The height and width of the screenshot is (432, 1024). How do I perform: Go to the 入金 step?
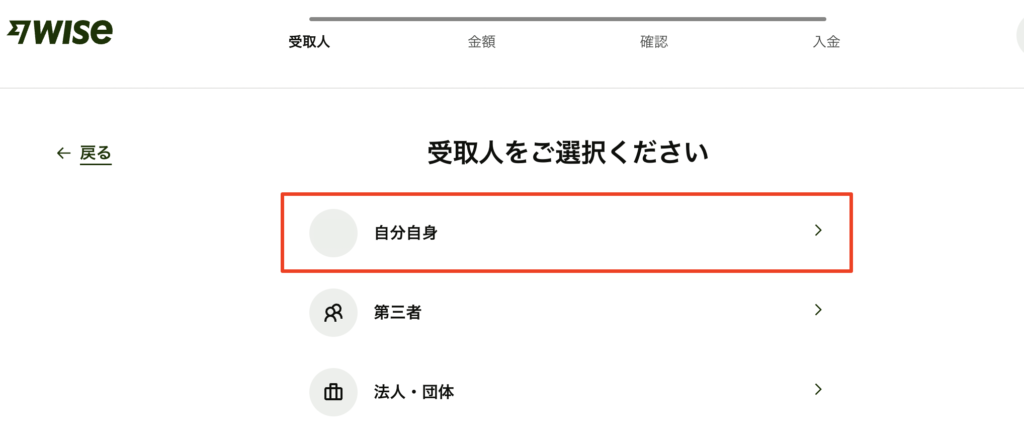click(826, 42)
